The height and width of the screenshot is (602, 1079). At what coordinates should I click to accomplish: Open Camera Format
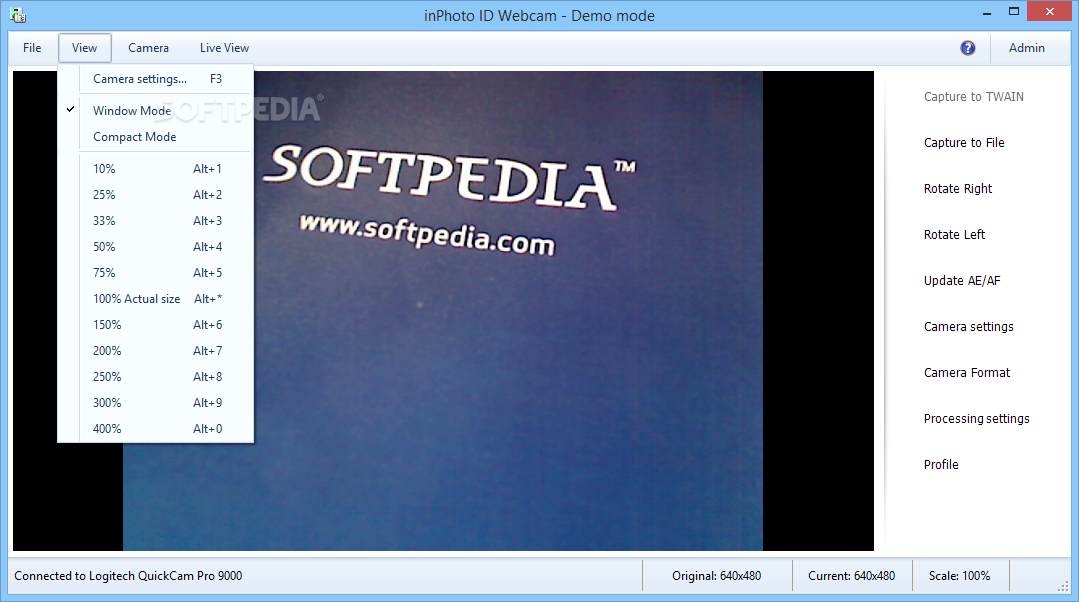click(966, 373)
